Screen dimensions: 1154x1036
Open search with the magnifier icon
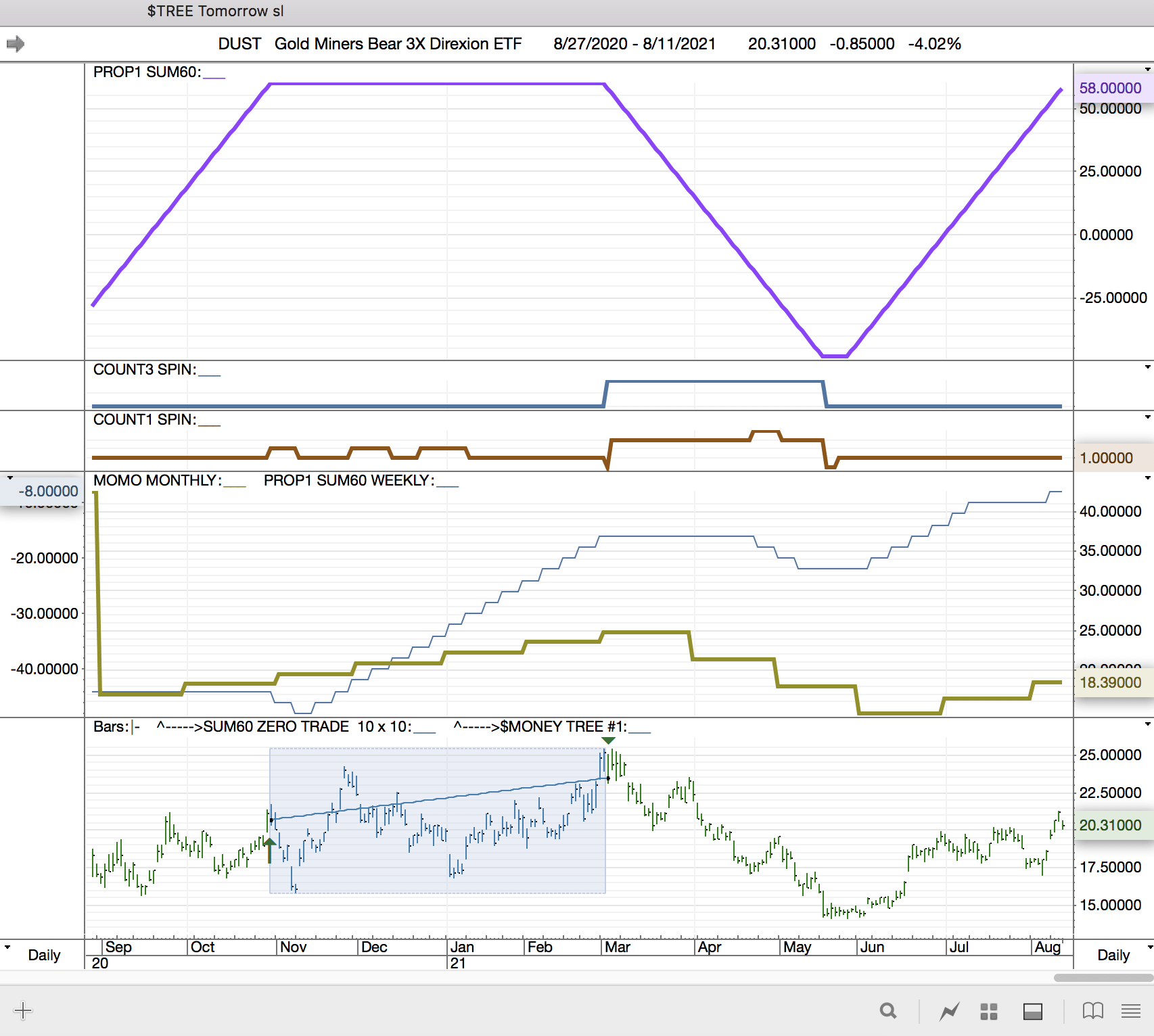(x=888, y=1011)
